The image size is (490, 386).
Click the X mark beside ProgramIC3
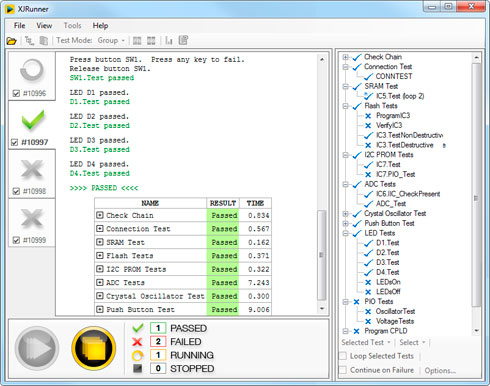point(368,116)
